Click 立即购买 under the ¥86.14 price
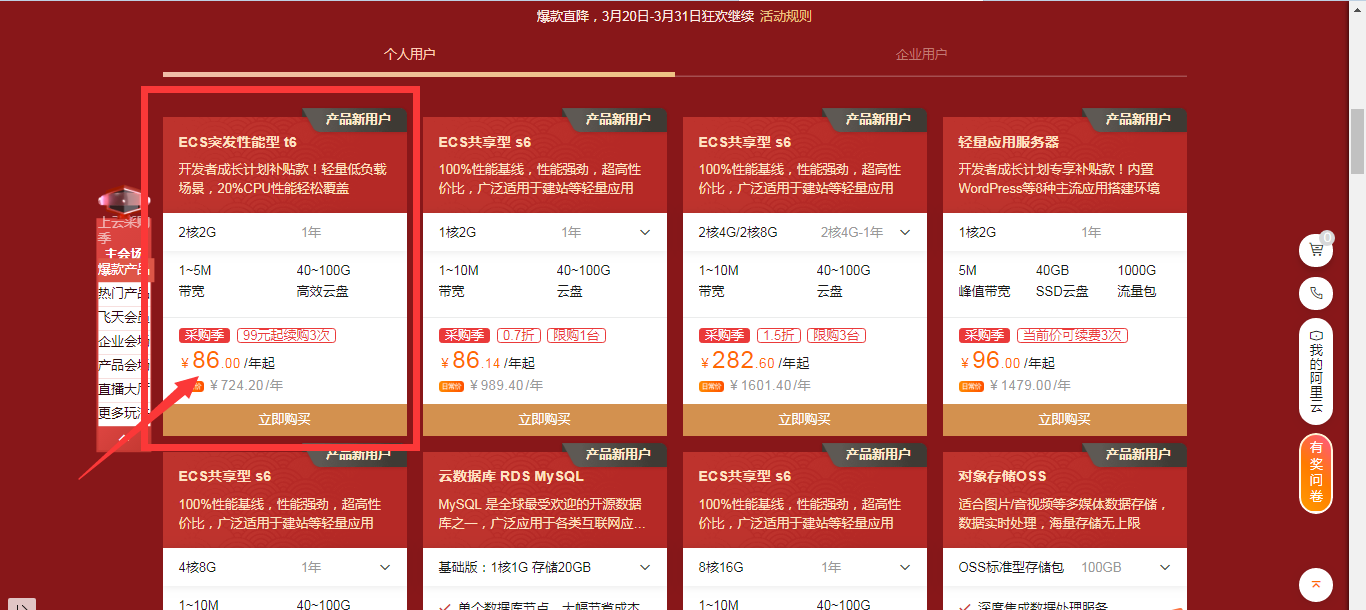This screenshot has height=610, width=1366. [545, 420]
